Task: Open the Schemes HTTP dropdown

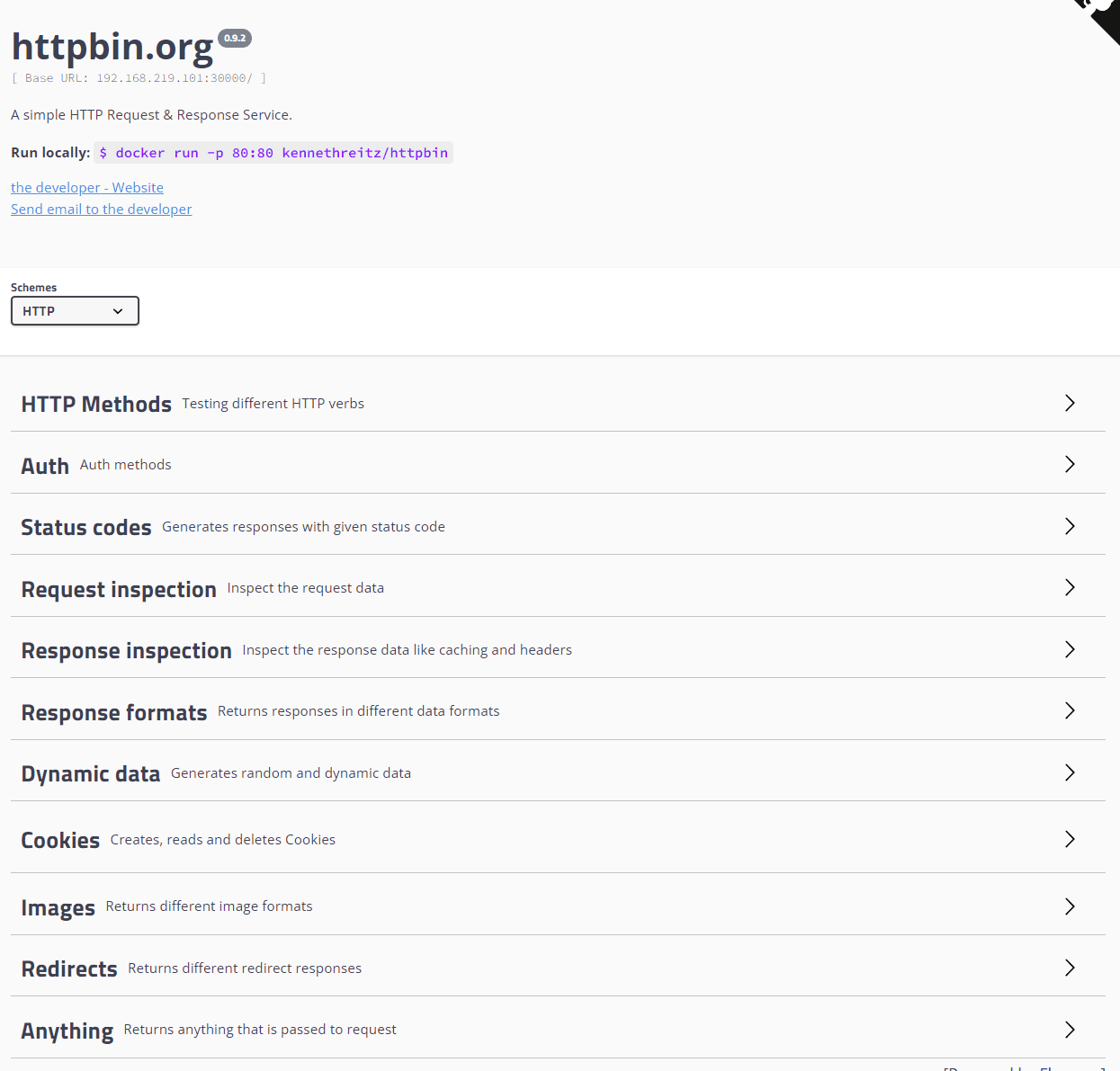Action: [75, 311]
